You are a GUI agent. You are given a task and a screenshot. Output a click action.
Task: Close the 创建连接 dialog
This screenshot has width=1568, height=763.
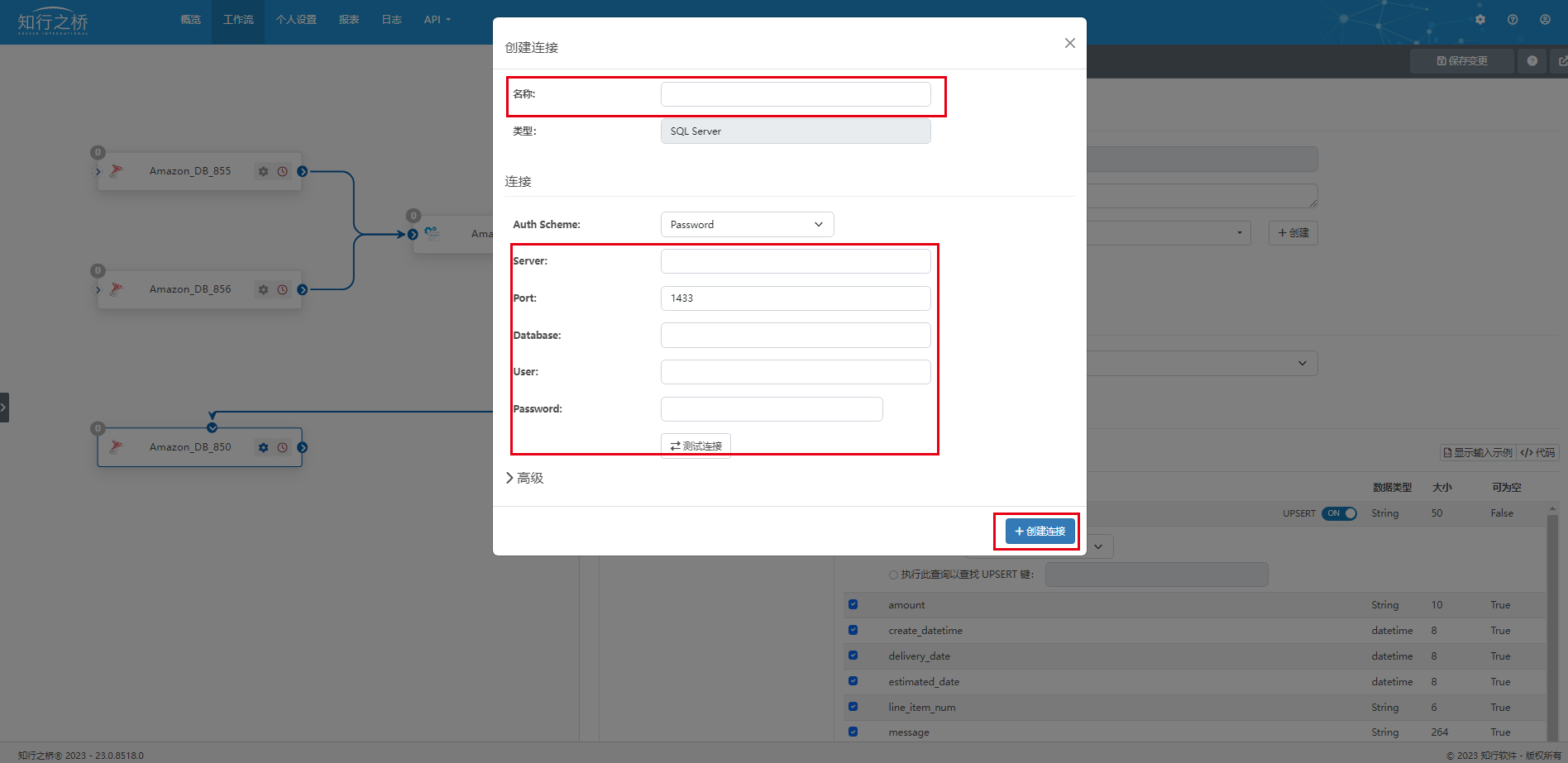[x=1069, y=43]
